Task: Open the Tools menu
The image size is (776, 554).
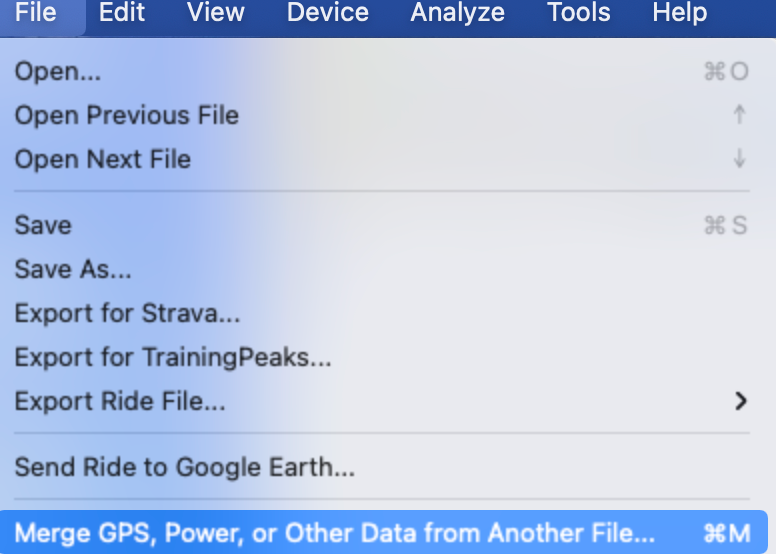Action: tap(578, 14)
